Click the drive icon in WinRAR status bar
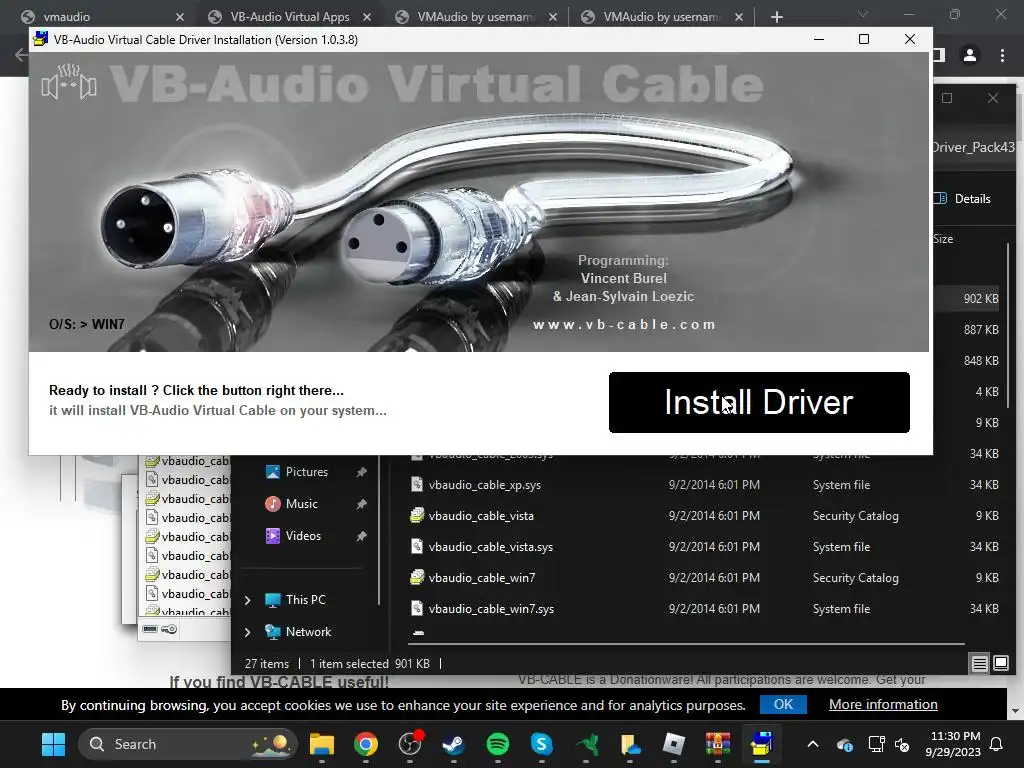The height and width of the screenshot is (768, 1024). (x=150, y=630)
